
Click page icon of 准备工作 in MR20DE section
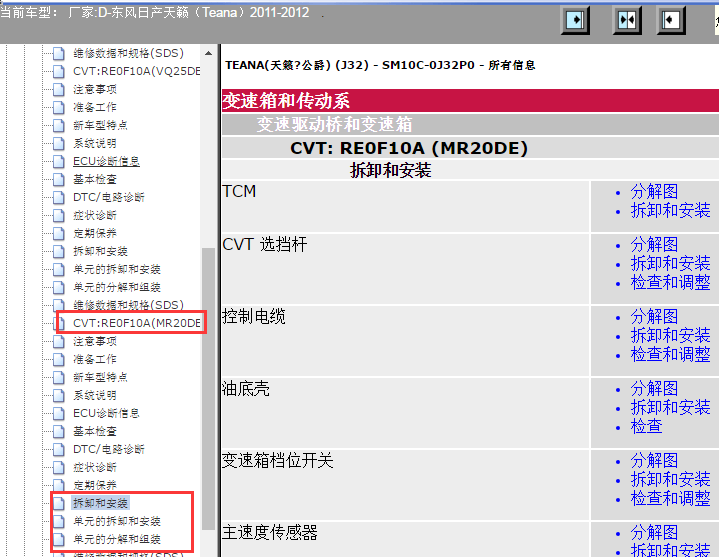(59, 359)
